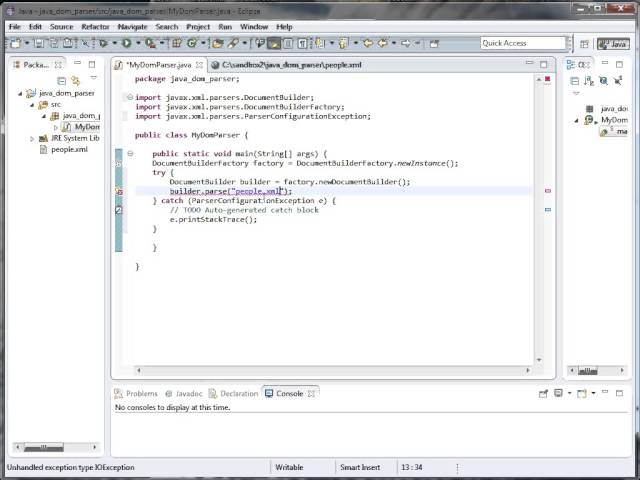Screen dimensions: 640x480
Task: Switch to the people.xml editor tab
Action: point(287,65)
